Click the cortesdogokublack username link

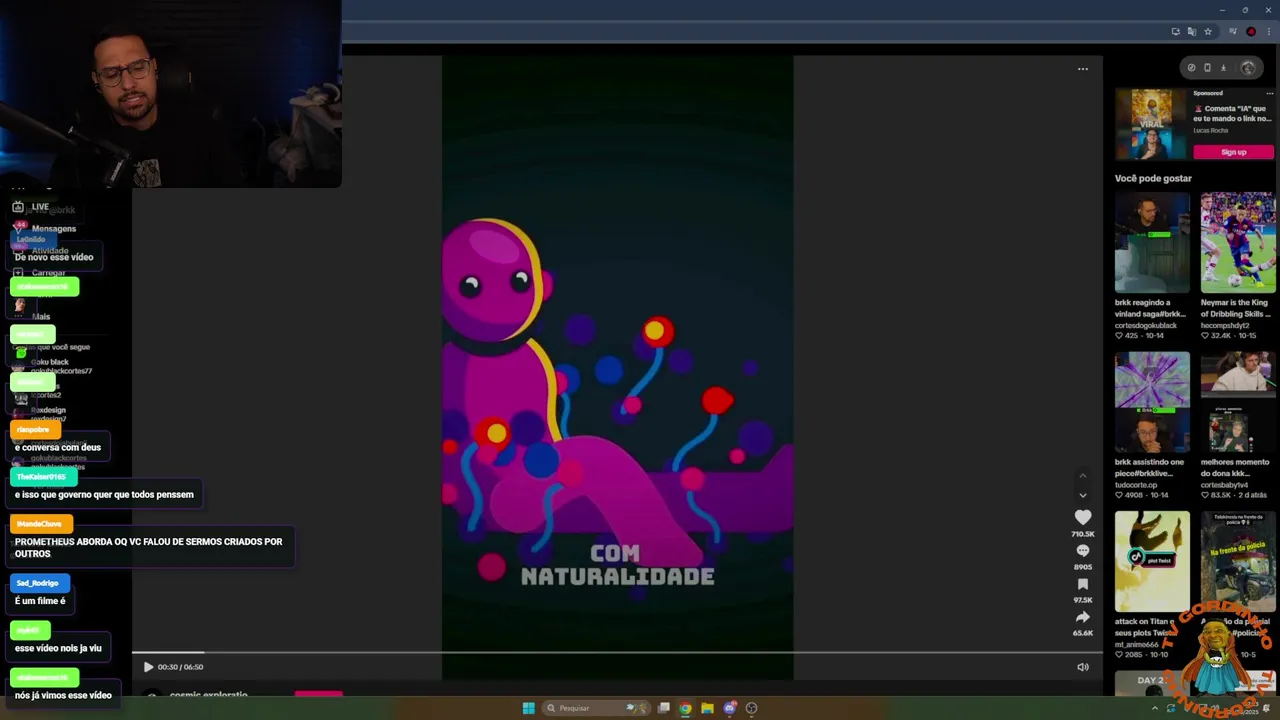pos(1146,326)
